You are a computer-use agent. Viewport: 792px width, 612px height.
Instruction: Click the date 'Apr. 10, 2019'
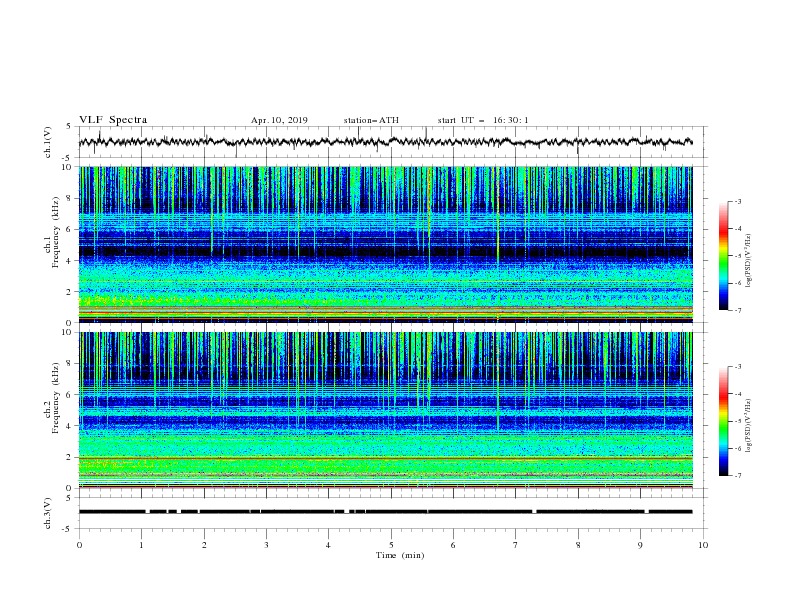279,120
